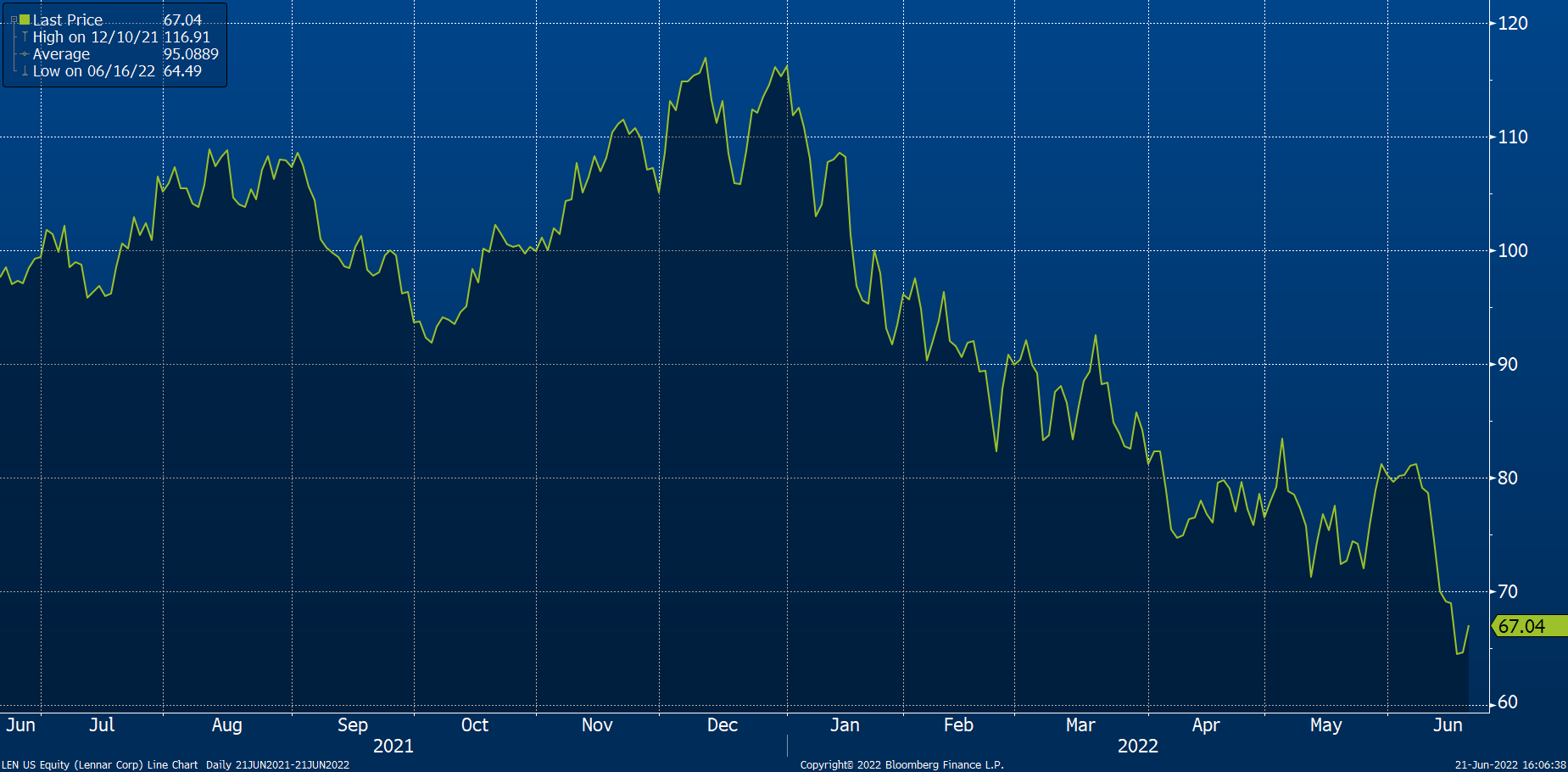This screenshot has width=1568, height=772.
Task: Click the 80 label on price axis
Action: point(1508,478)
